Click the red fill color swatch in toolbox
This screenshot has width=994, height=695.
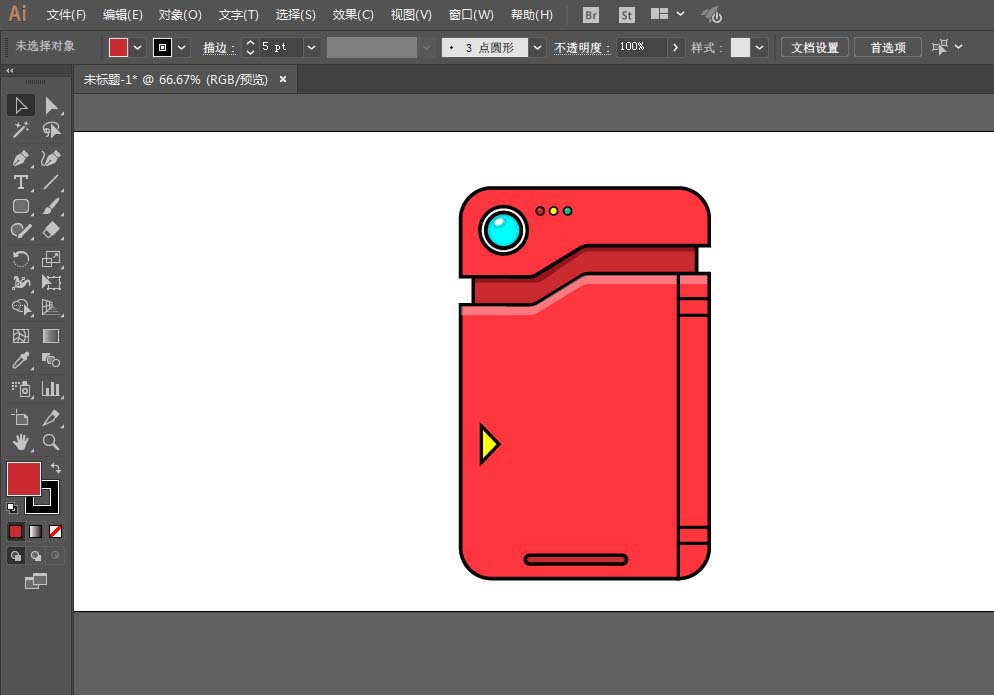(23, 479)
